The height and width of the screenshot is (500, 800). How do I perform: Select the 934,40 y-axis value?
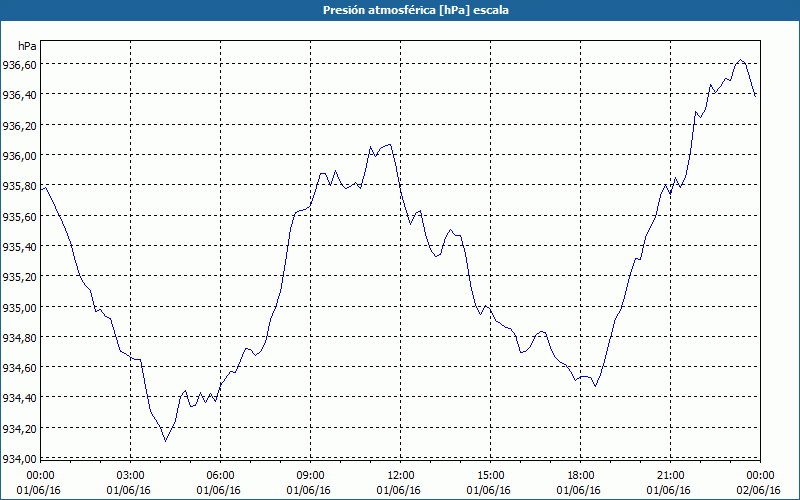(19, 398)
